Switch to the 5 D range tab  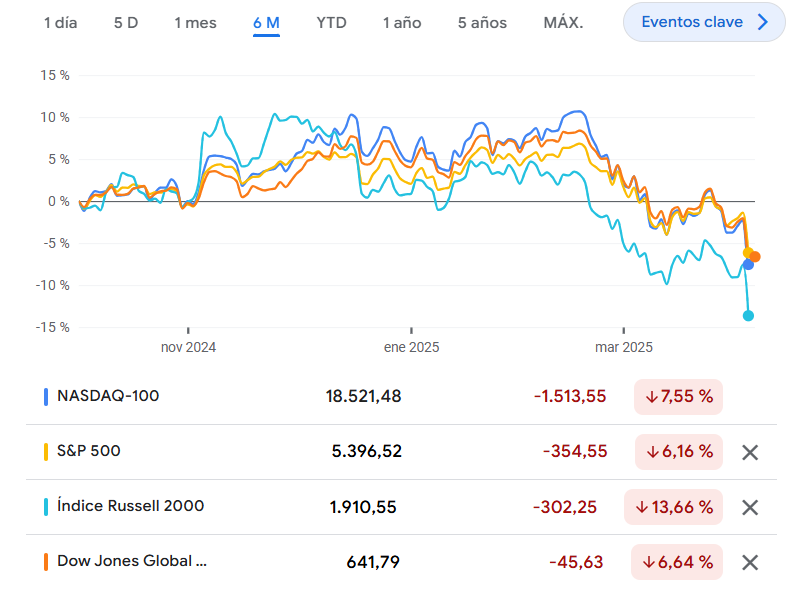click(x=126, y=23)
